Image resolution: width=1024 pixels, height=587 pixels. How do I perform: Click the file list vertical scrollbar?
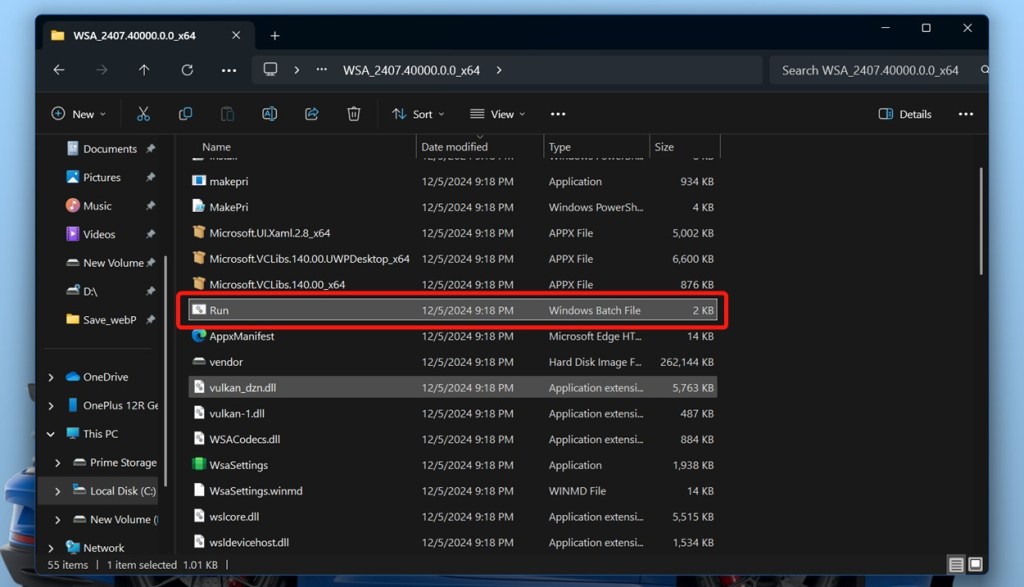[x=980, y=221]
